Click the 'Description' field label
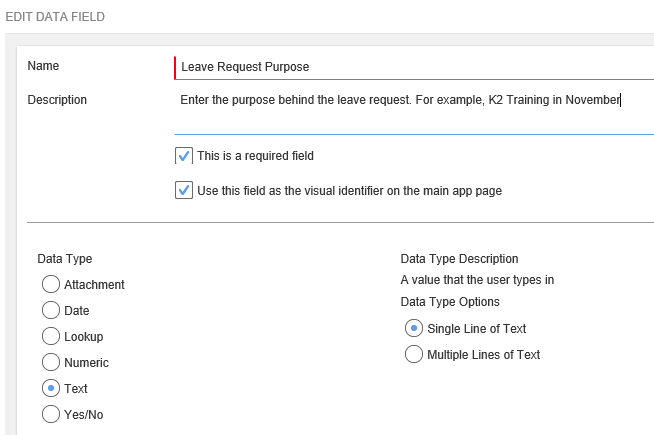Viewport: 654px width, 435px height. click(x=57, y=100)
